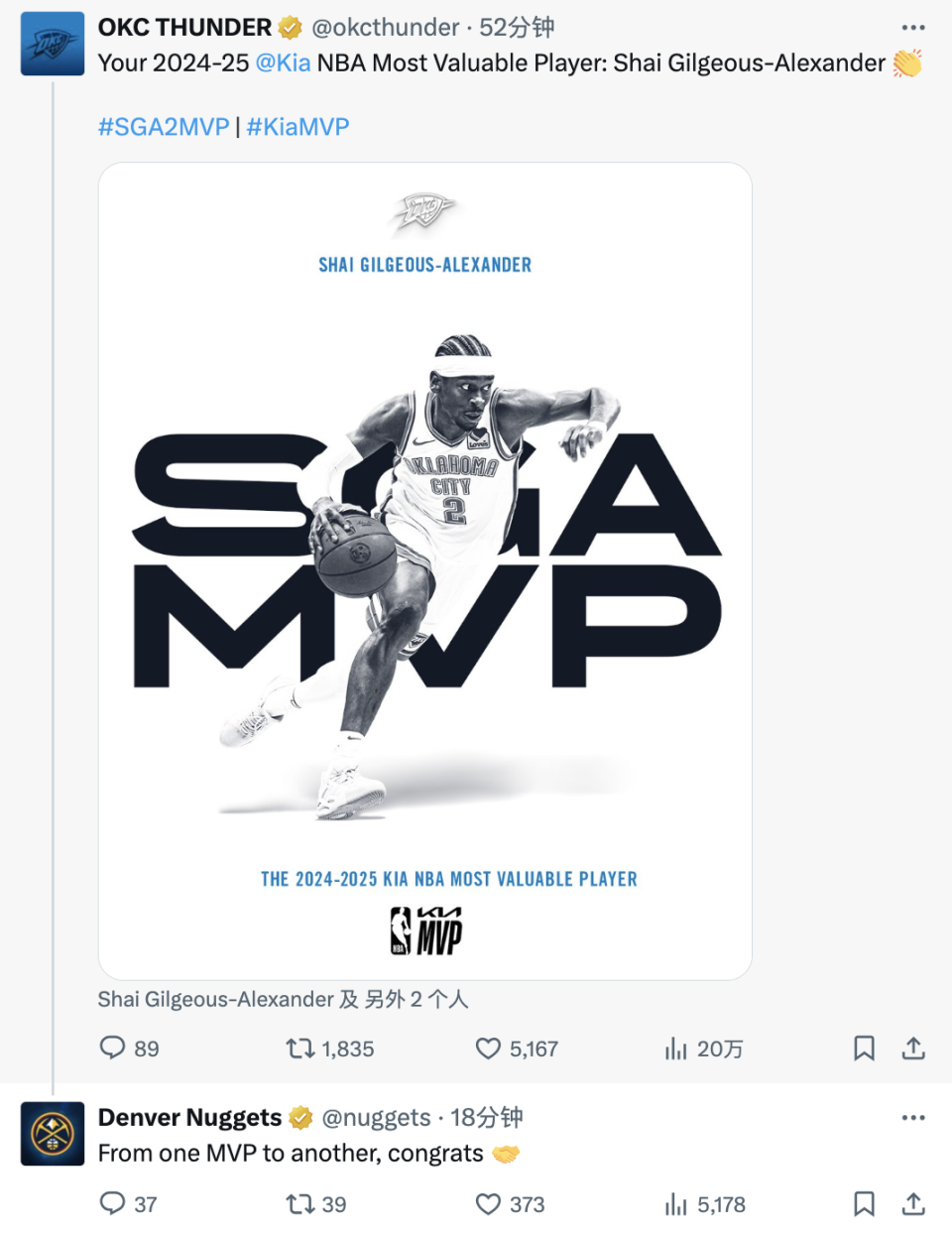Retweet the OKC Thunder MVP post
952x1237 pixels.
329,1049
